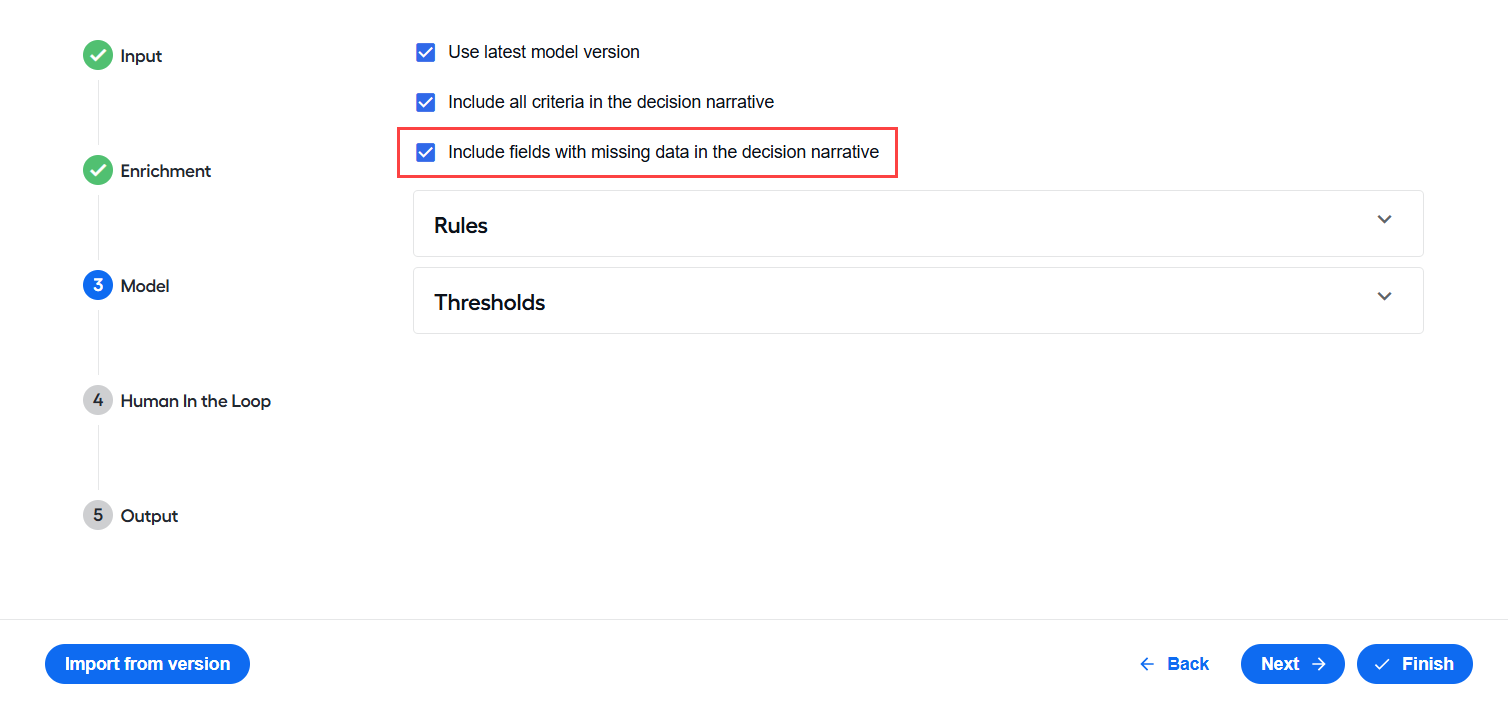Select the step 5 circle icon
1508x703 pixels.
tap(98, 516)
